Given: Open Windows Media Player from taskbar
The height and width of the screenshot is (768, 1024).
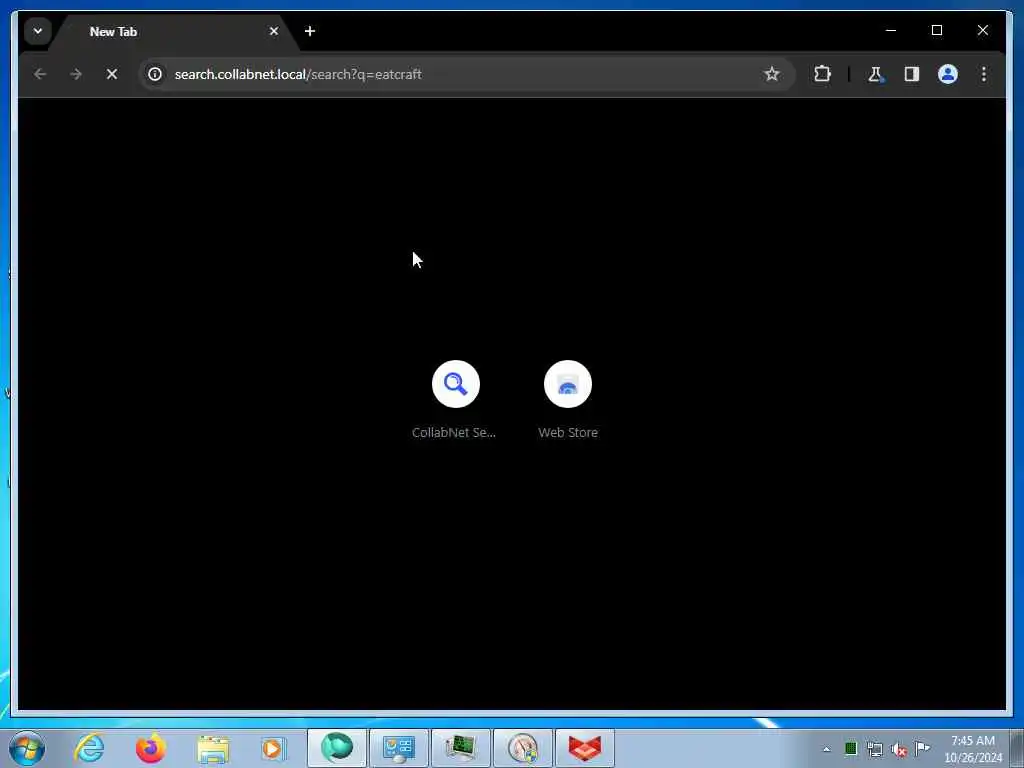Looking at the screenshot, I should (274, 748).
